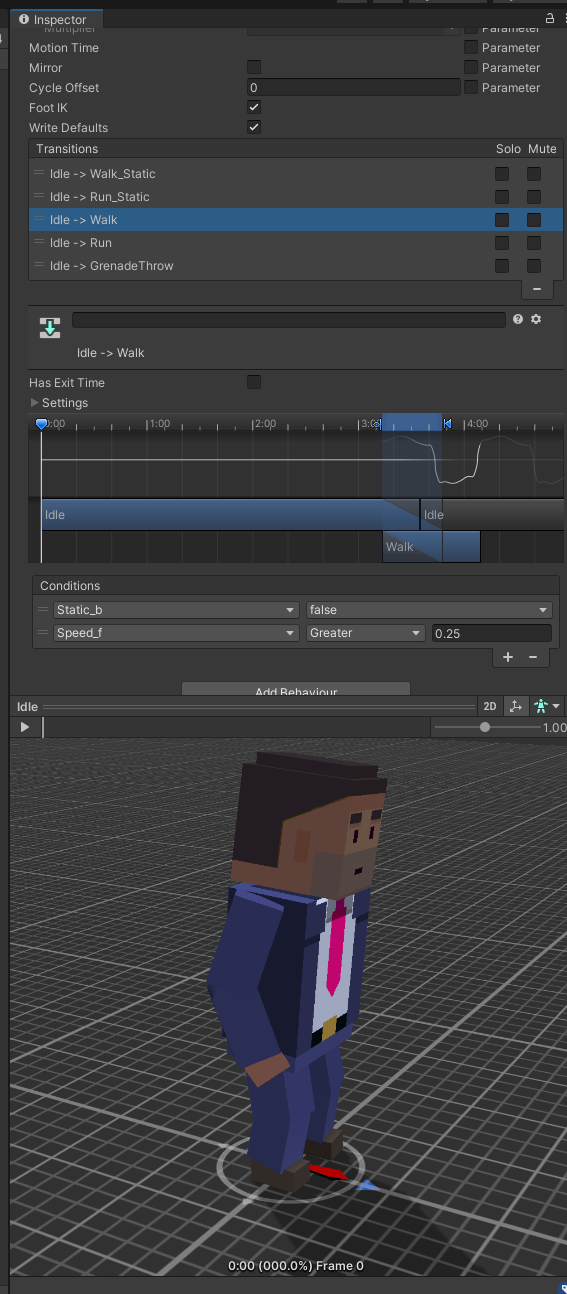Select the Idle -> GrenadeThrow transition row
Image resolution: width=567 pixels, height=1294 pixels.
296,265
